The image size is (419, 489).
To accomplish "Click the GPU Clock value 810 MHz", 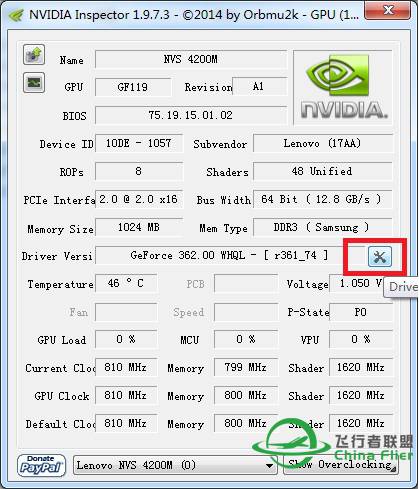I will tap(126, 395).
